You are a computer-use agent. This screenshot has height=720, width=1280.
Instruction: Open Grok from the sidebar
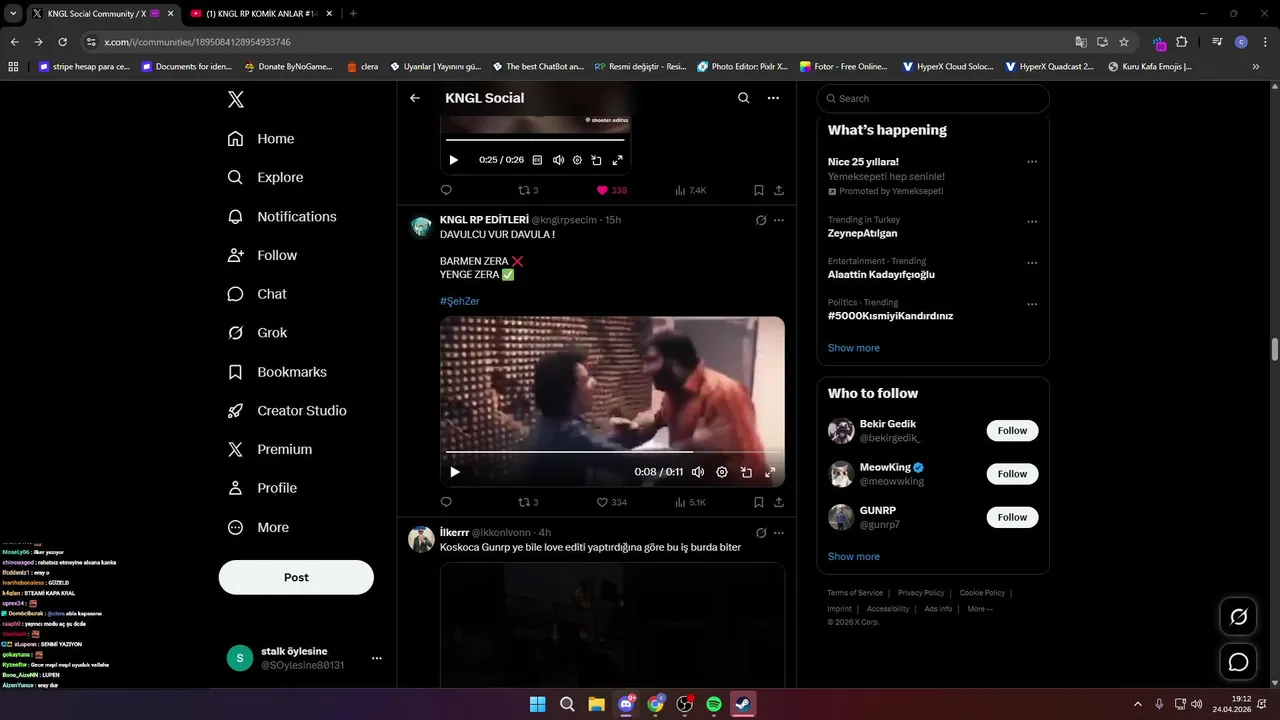click(257, 333)
